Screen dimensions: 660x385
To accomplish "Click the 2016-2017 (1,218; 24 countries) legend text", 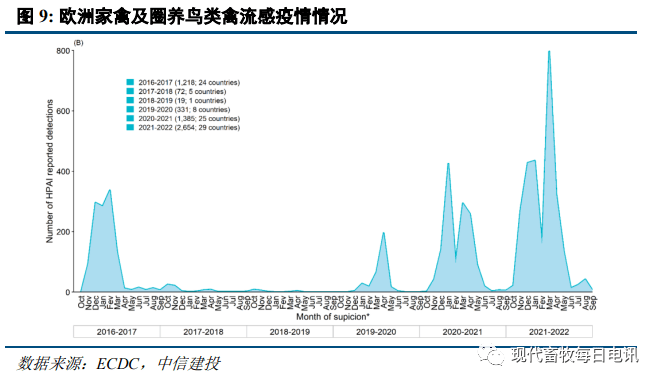I will pyautogui.click(x=189, y=82).
